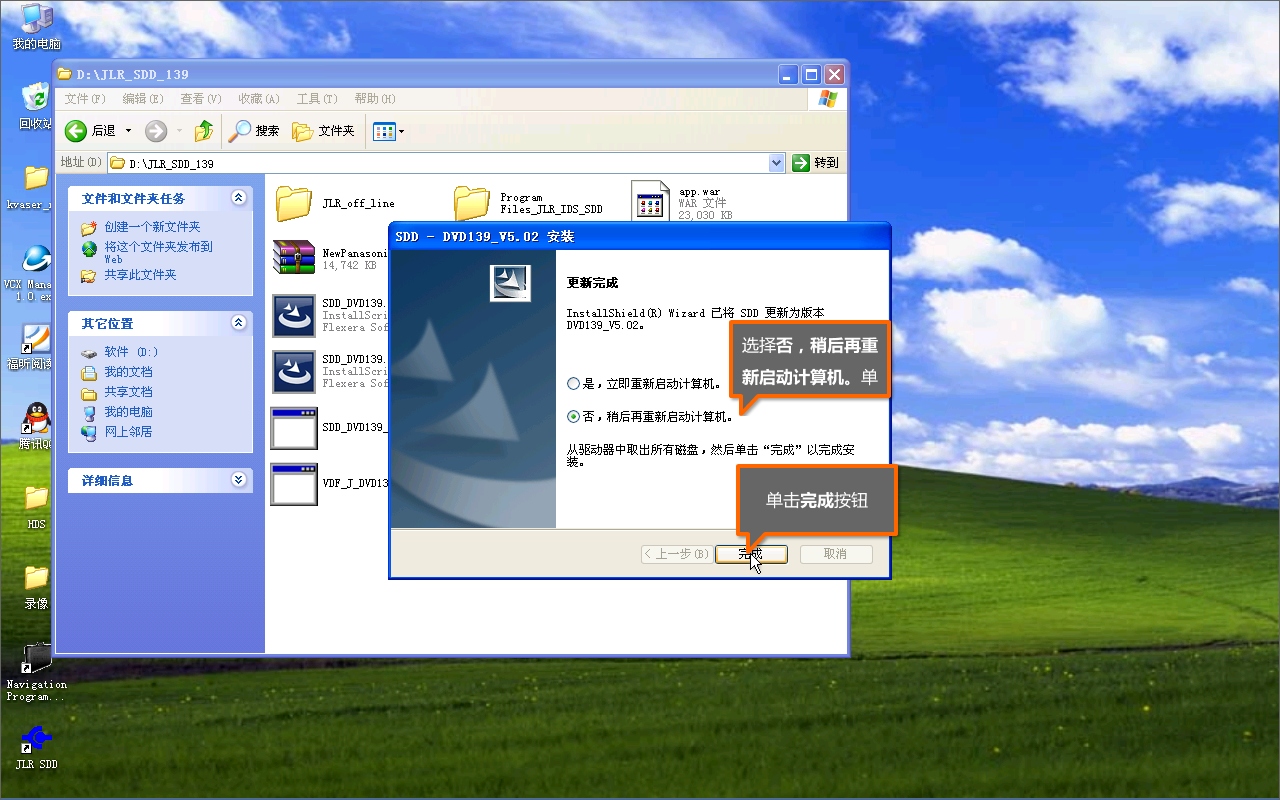The height and width of the screenshot is (800, 1280).
Task: Open 网上邻居 in other places
Action: tap(128, 432)
